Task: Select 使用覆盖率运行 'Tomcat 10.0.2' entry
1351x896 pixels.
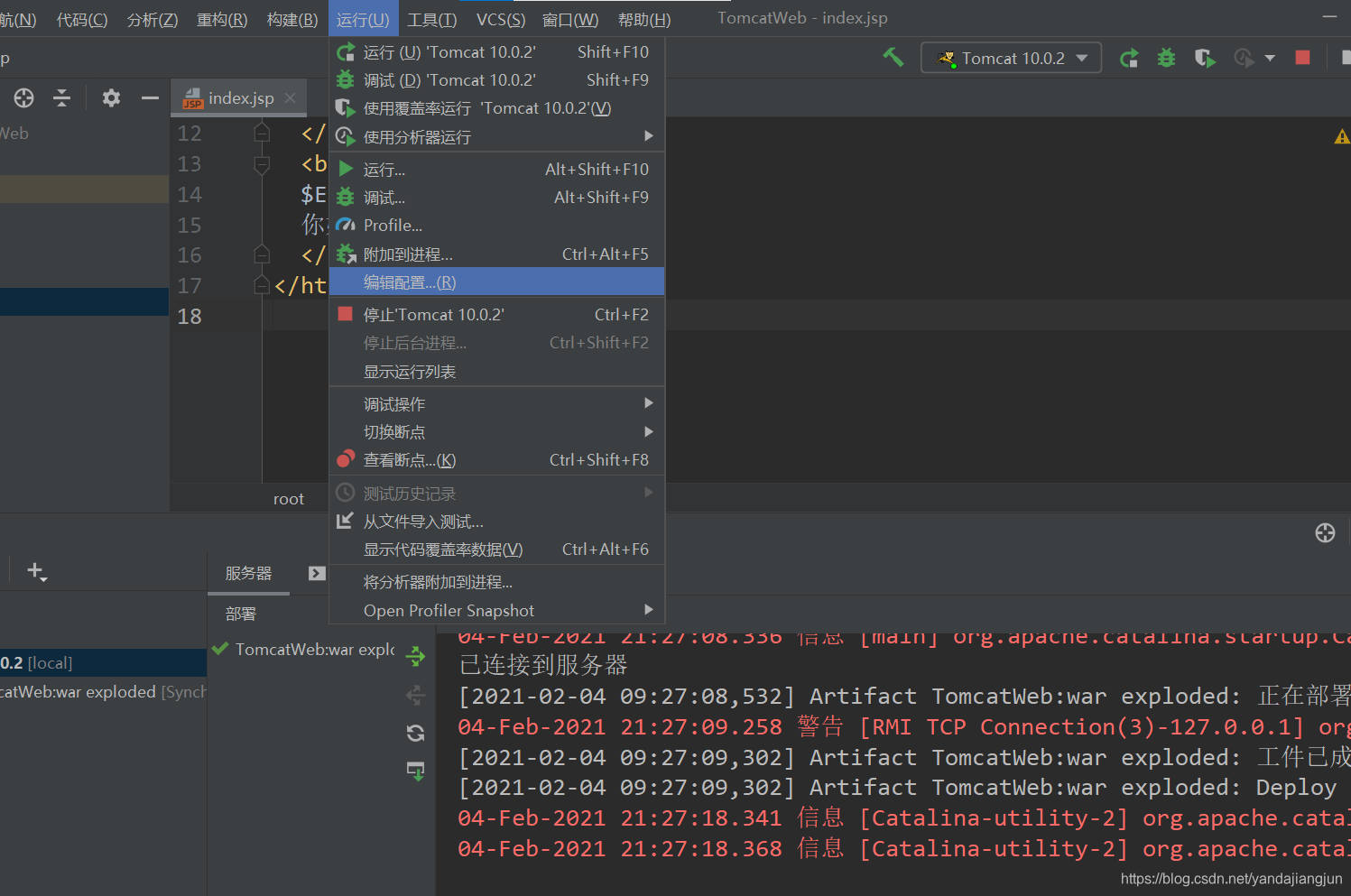Action: pyautogui.click(x=496, y=108)
